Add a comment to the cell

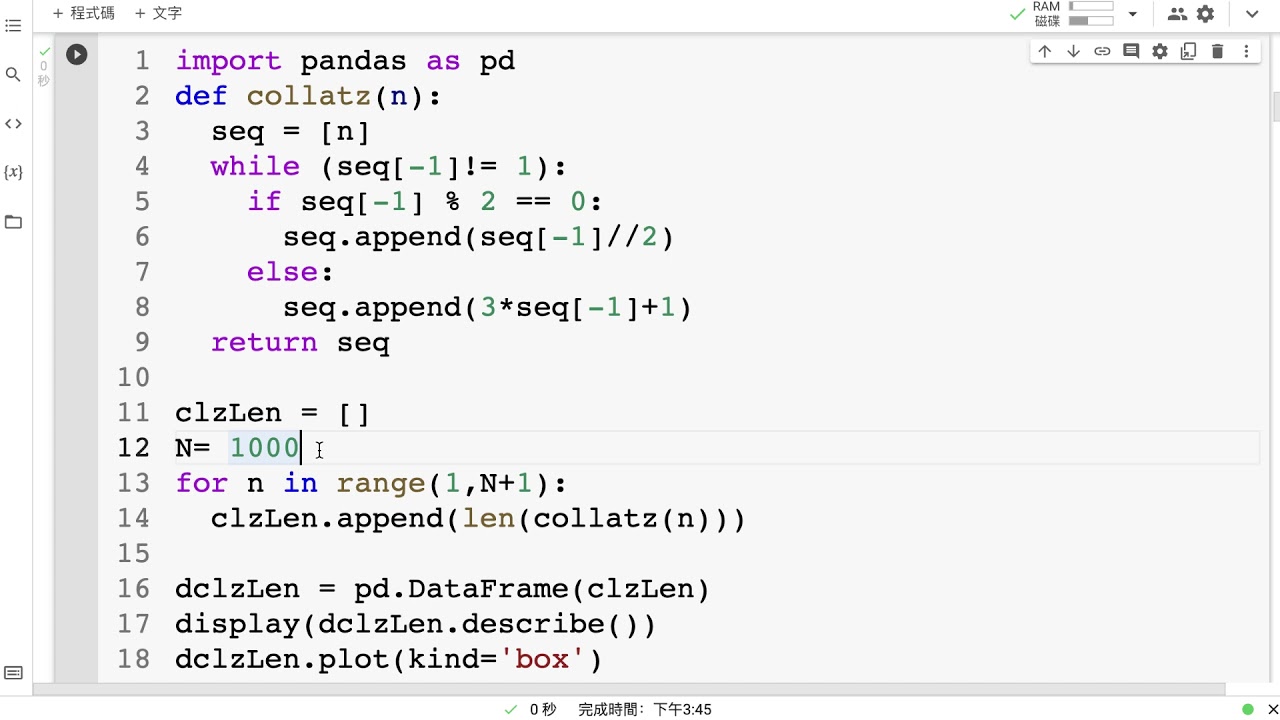point(1131,52)
